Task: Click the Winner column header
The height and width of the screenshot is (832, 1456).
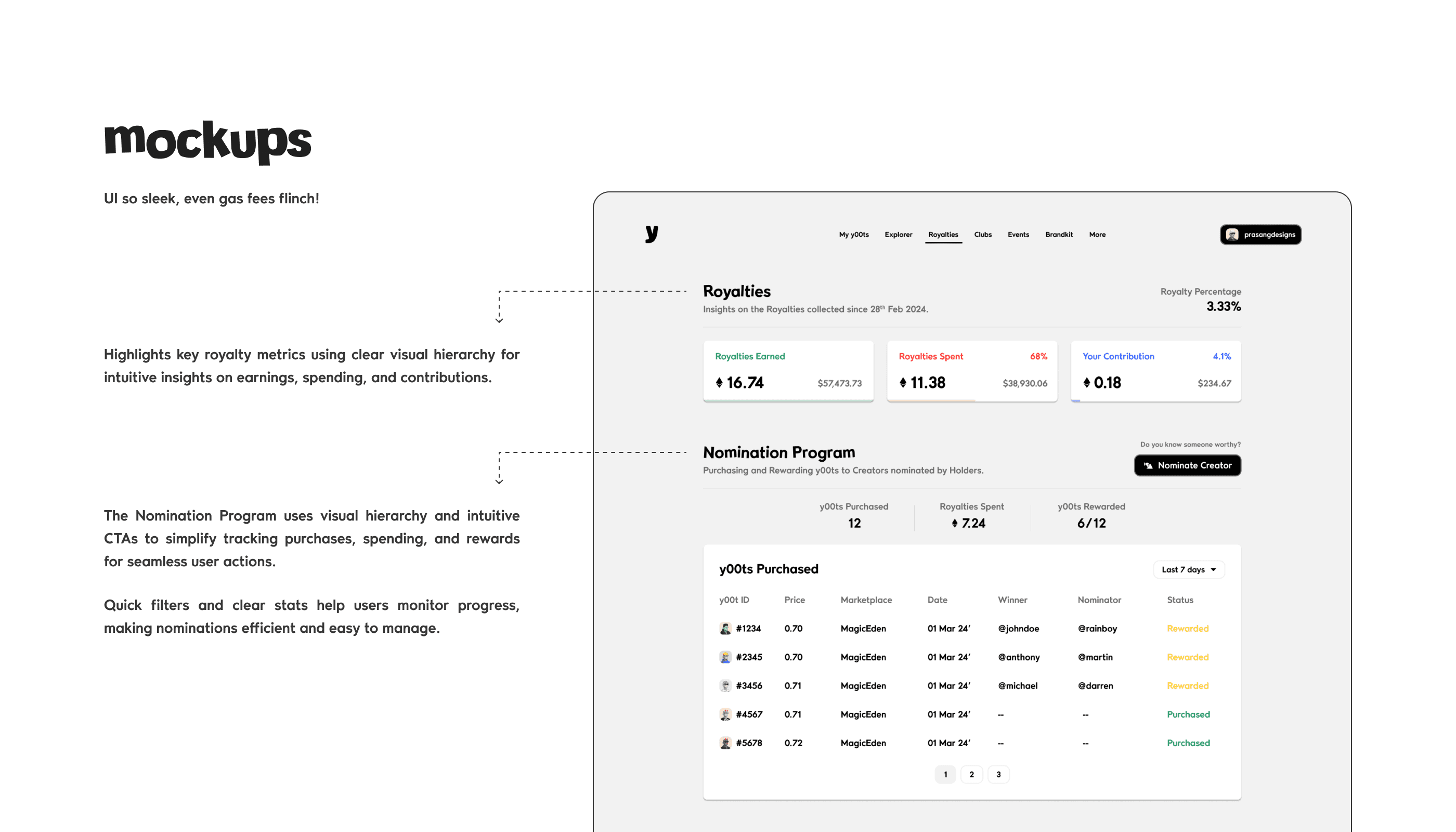Action: pos(1012,600)
